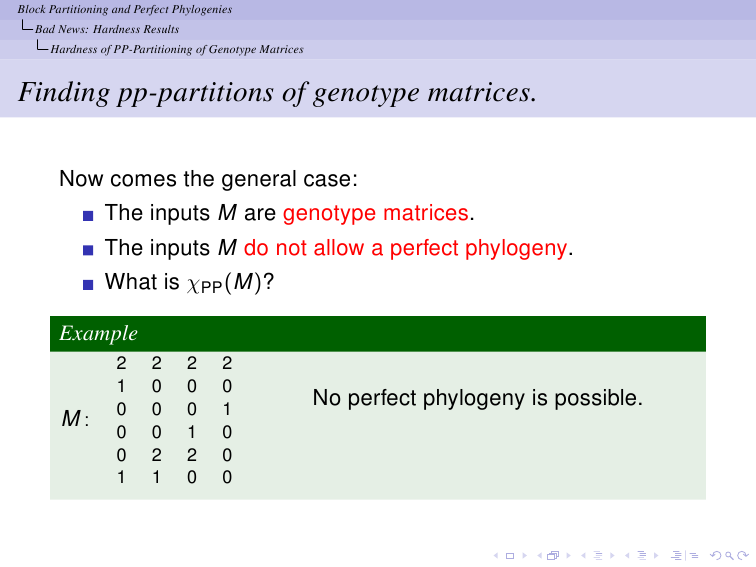Open the search magnifier icon
The width and height of the screenshot is (756, 567).
[x=729, y=556]
